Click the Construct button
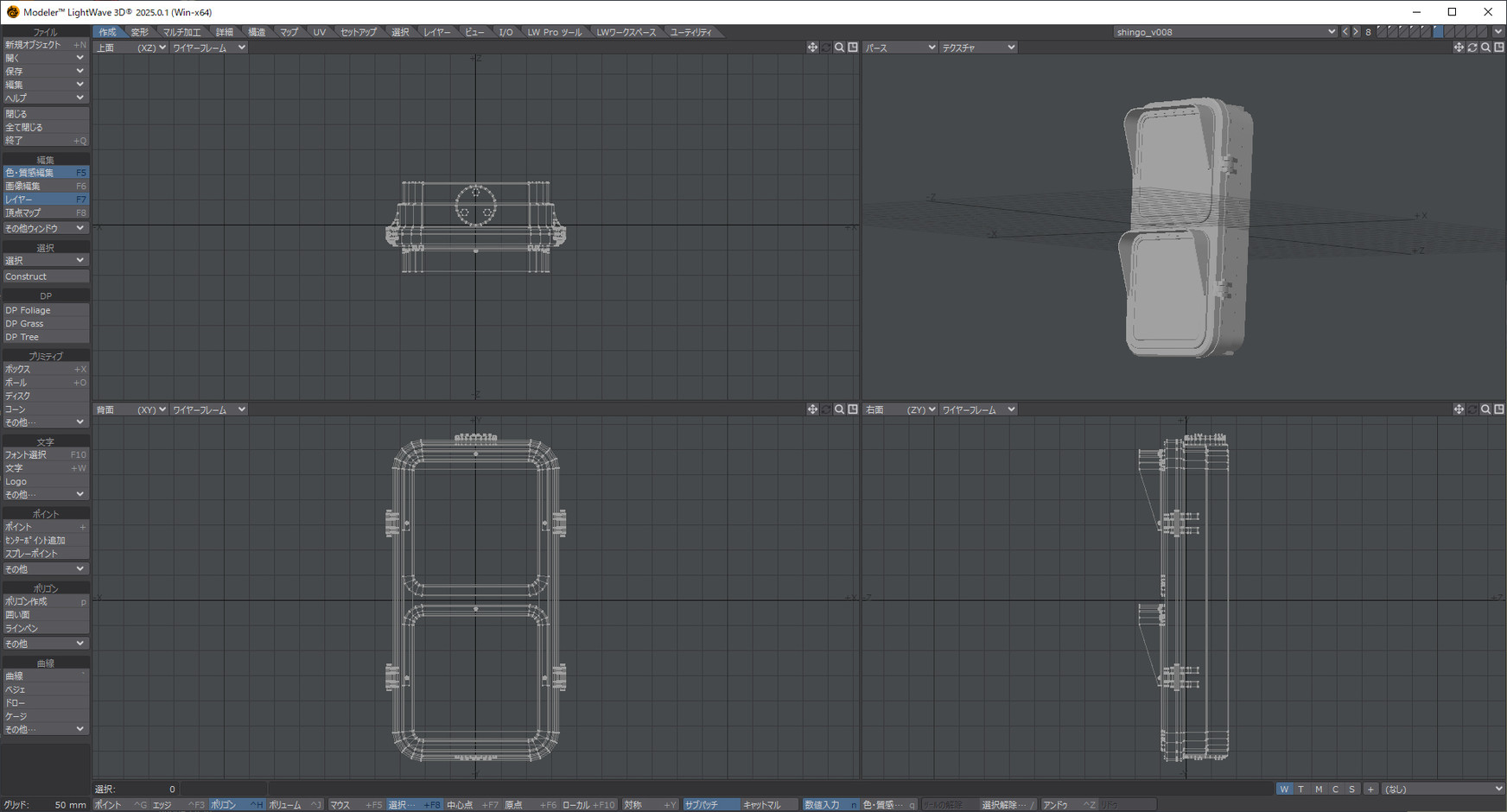This screenshot has height=812, width=1507. pos(45,276)
